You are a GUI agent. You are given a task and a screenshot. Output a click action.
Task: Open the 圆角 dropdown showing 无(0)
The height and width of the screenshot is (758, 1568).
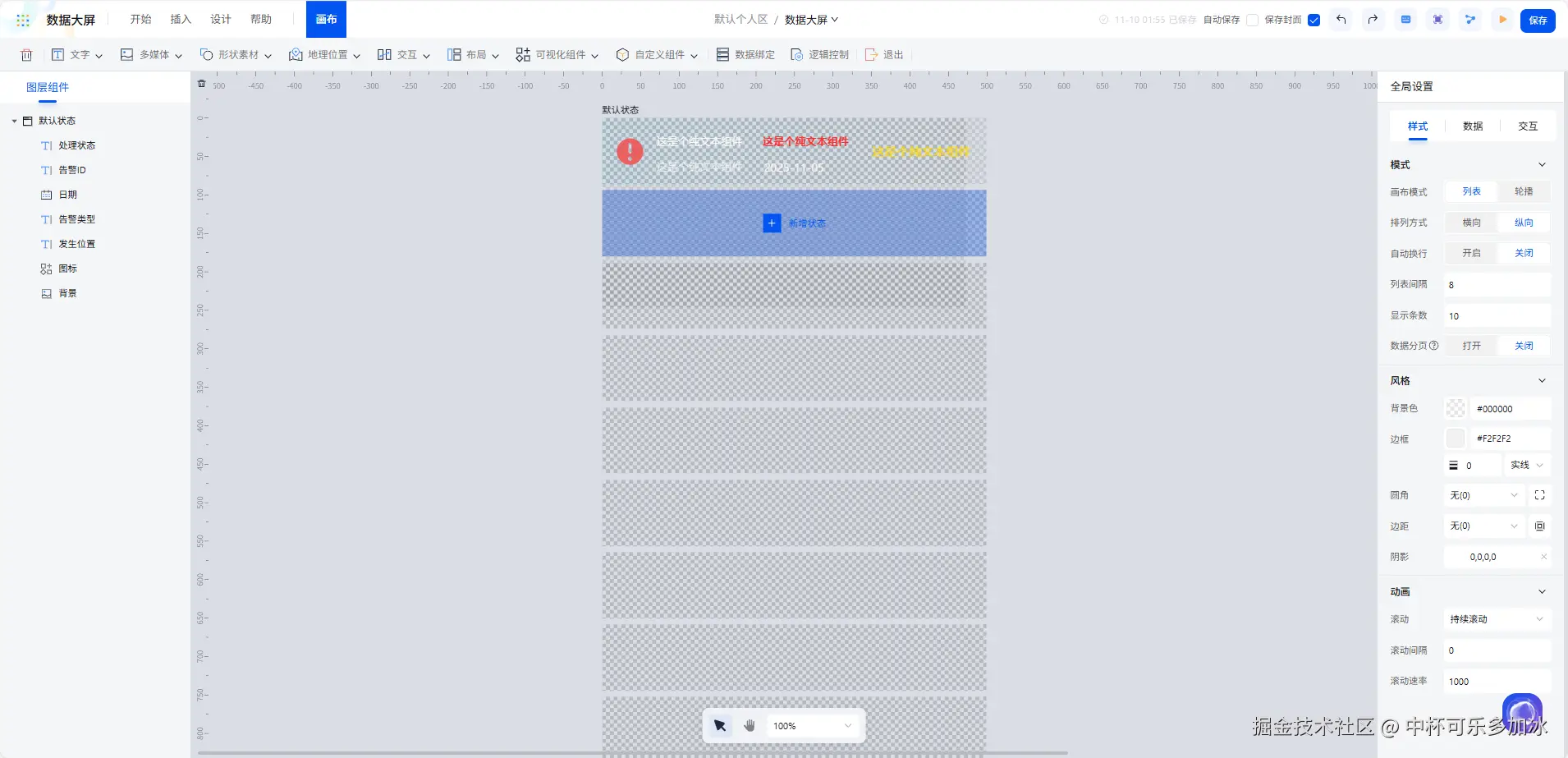point(1484,495)
